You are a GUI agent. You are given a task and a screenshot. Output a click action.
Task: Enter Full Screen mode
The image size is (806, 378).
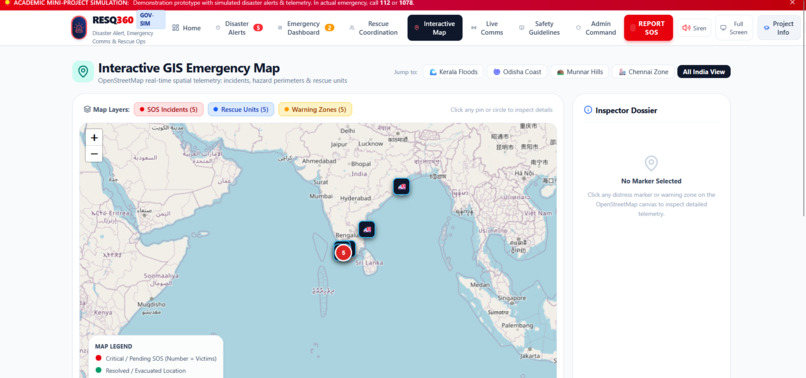pyautogui.click(x=734, y=28)
